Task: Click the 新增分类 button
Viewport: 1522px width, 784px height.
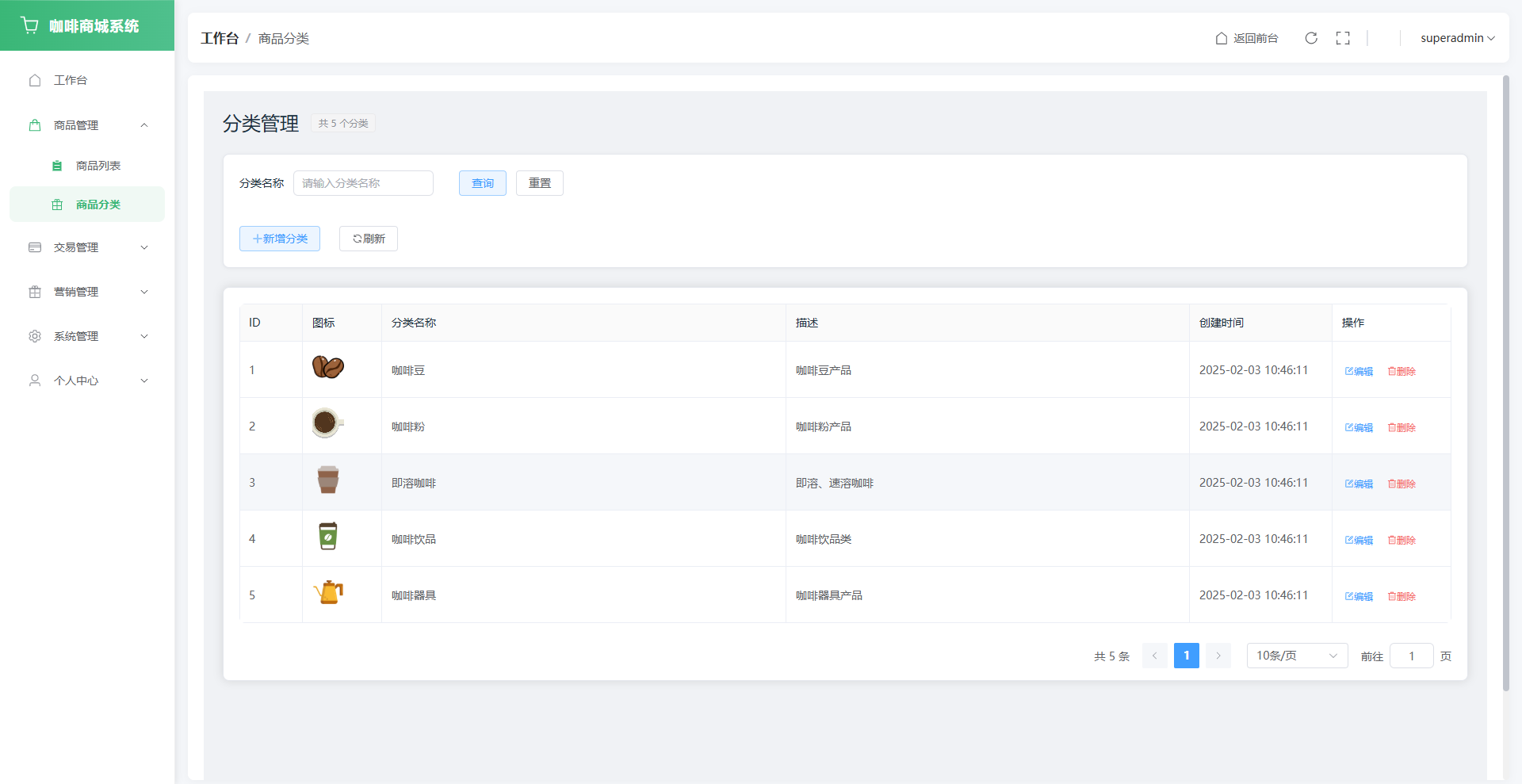Action: pos(280,239)
